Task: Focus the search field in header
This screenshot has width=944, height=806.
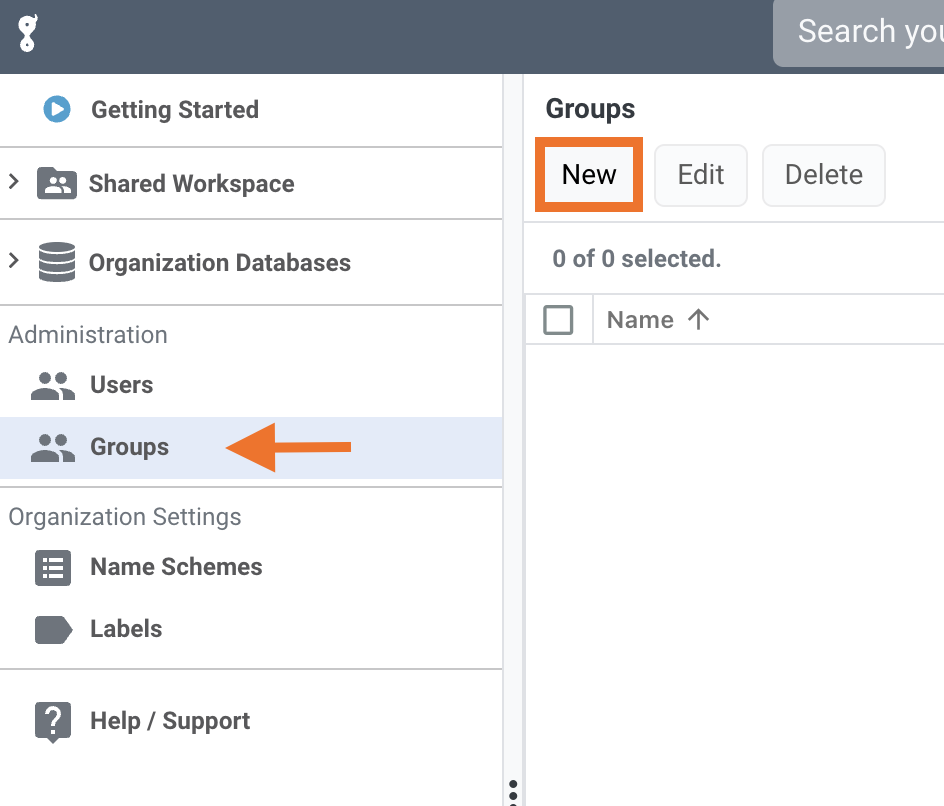Action: pos(866,32)
